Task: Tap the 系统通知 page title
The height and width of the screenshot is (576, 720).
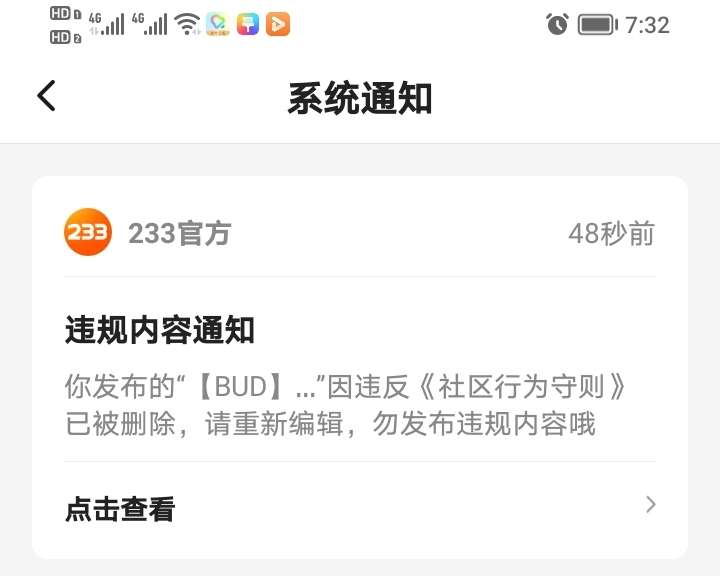Action: (360, 98)
